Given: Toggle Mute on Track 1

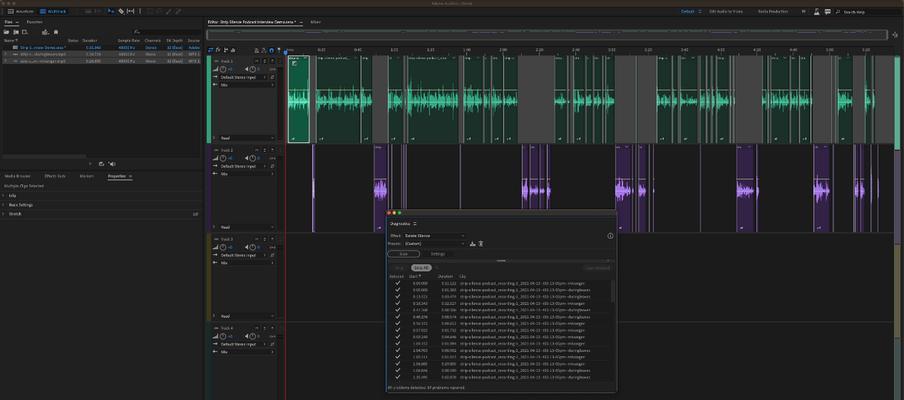Looking at the screenshot, I should (258, 61).
